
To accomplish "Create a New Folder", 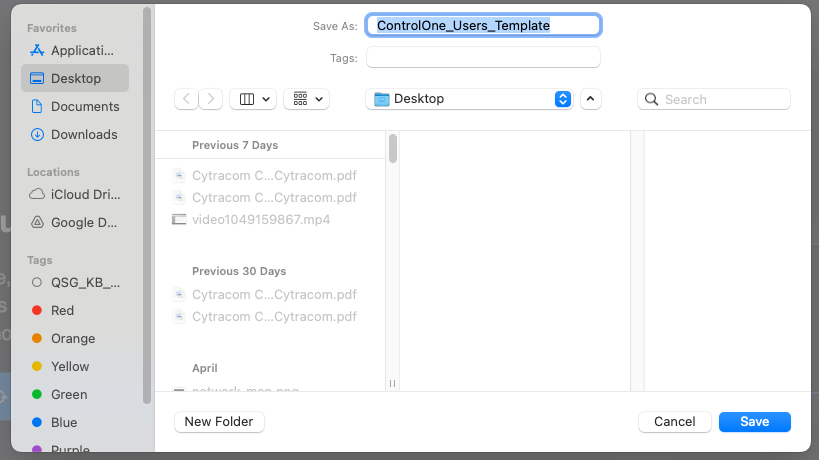I will [x=219, y=422].
